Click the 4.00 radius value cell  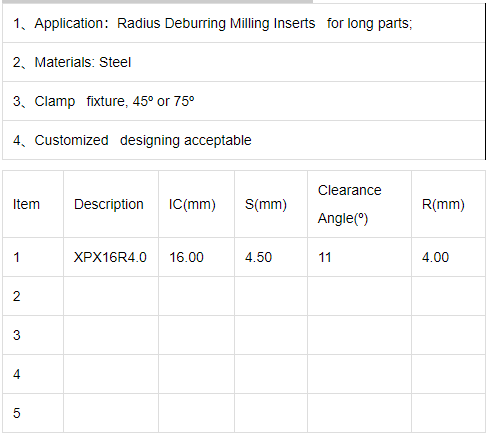[x=449, y=257]
